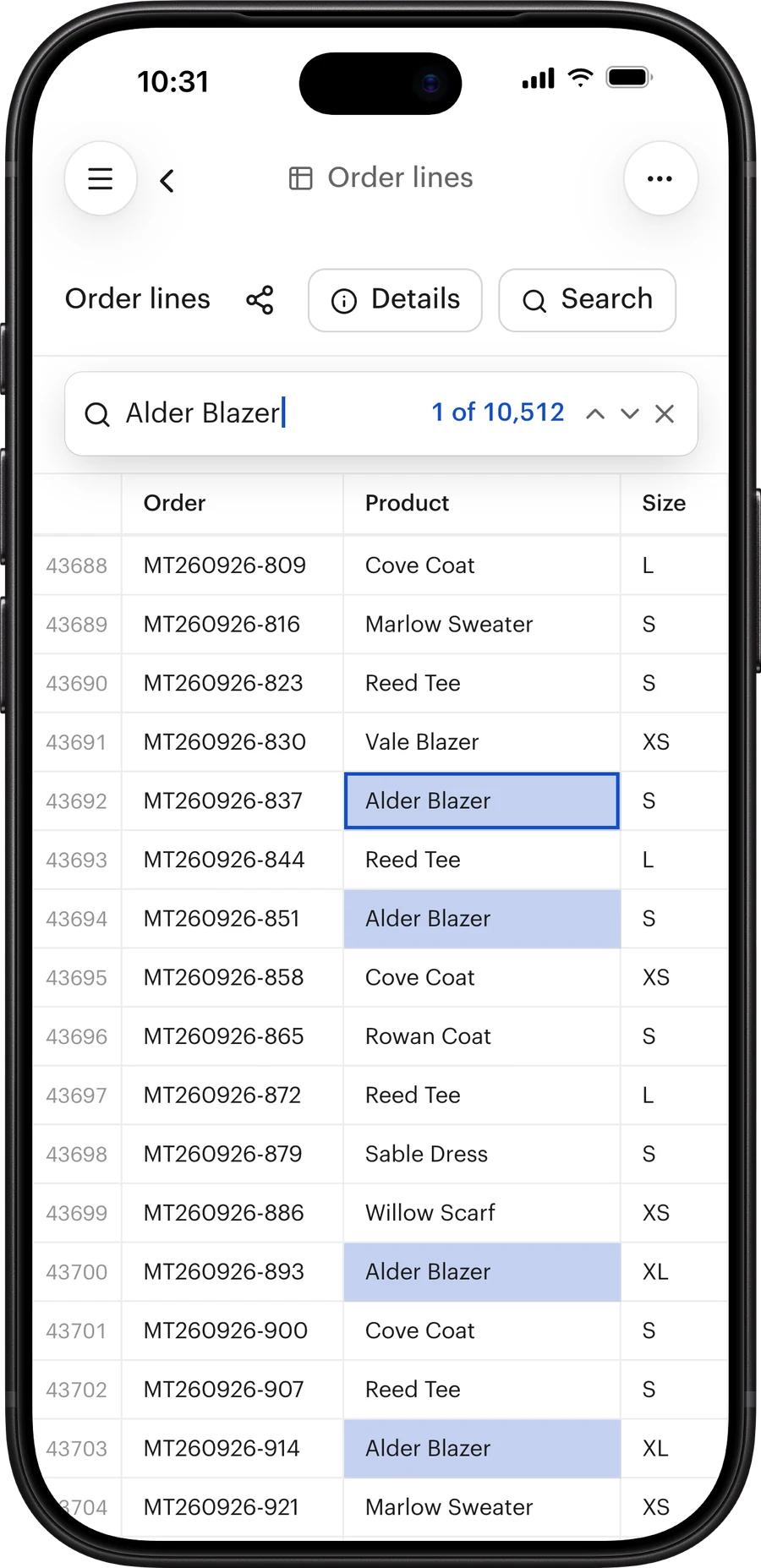Click the magnifier icon in the search field
This screenshot has height=1568, width=761.
(x=97, y=414)
